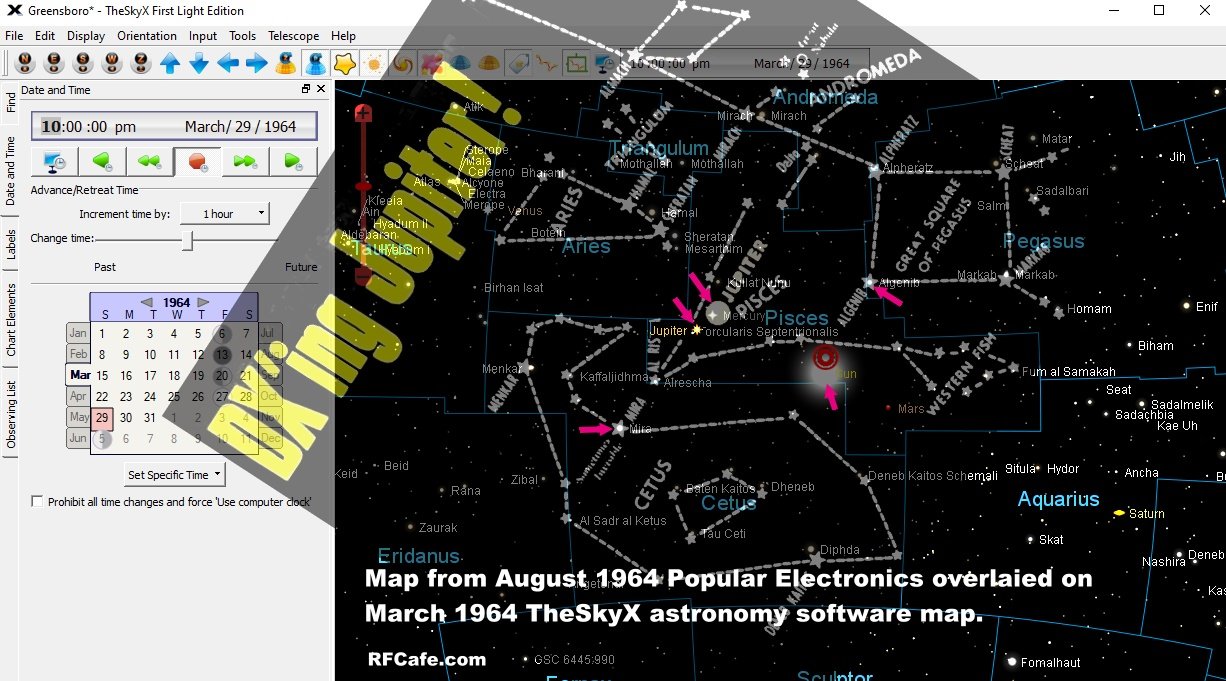Select the Apr month button
1226x681 pixels.
click(78, 396)
